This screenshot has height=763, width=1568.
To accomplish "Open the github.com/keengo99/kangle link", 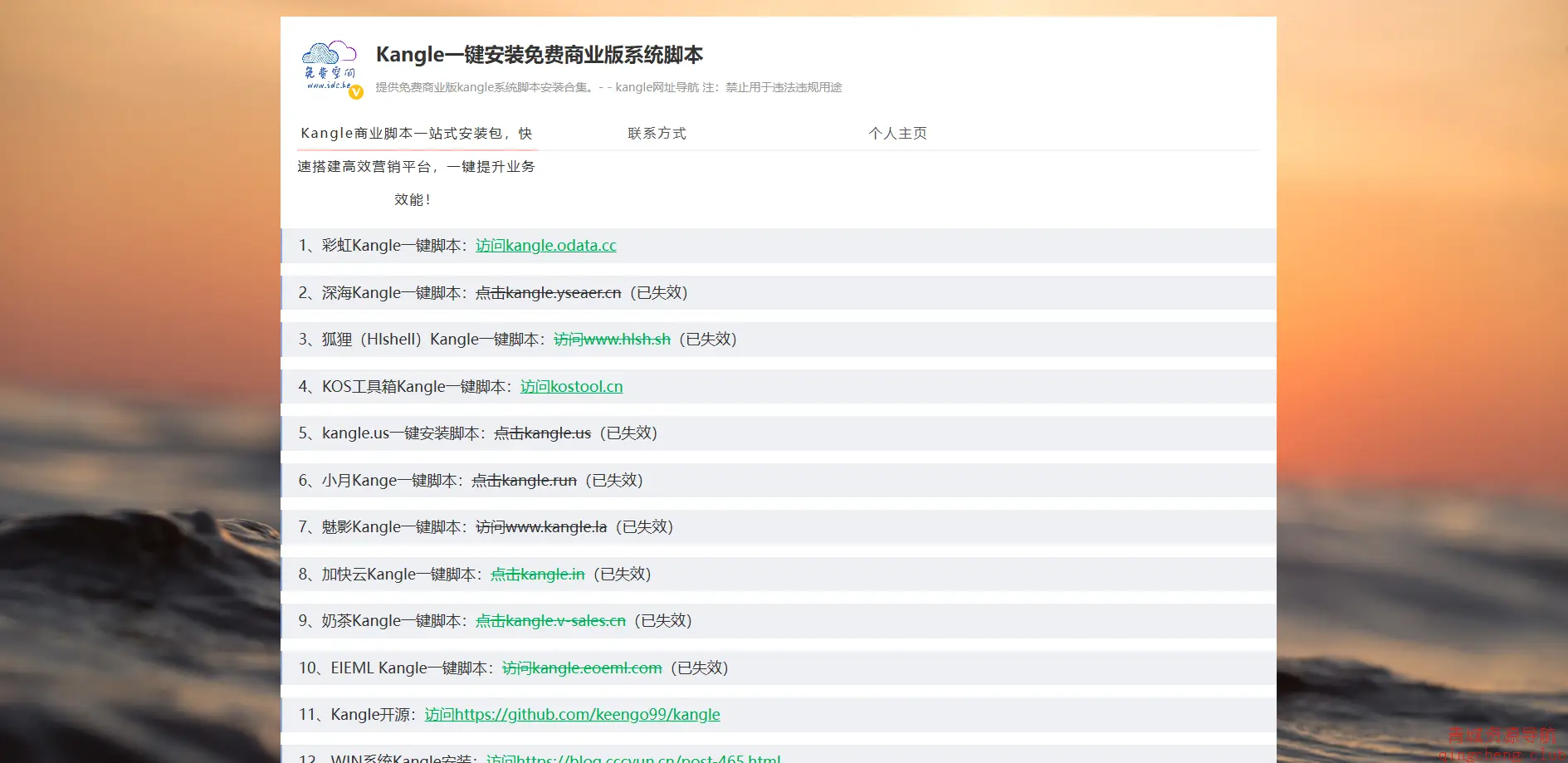I will (x=572, y=715).
